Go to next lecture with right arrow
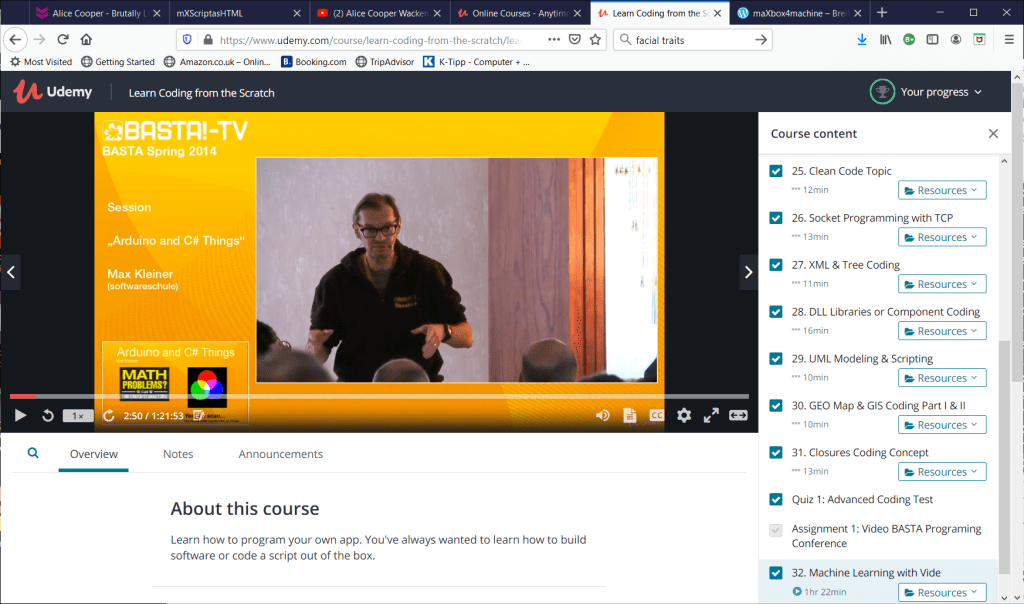The height and width of the screenshot is (604, 1024). pyautogui.click(x=747, y=272)
